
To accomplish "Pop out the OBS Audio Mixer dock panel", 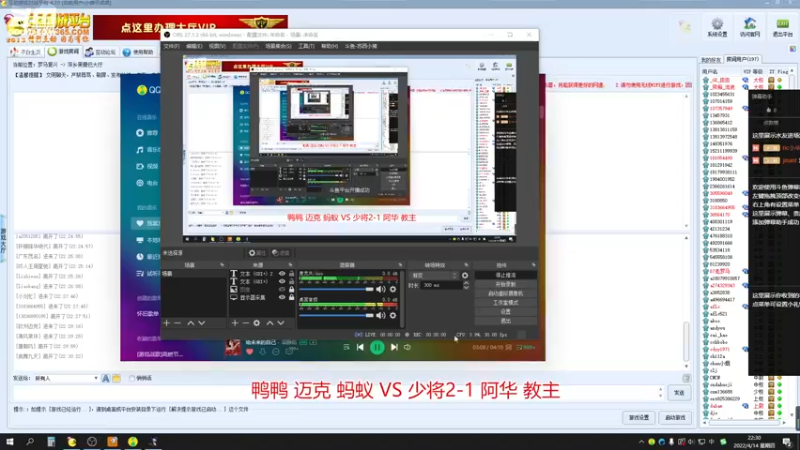I will point(400,265).
